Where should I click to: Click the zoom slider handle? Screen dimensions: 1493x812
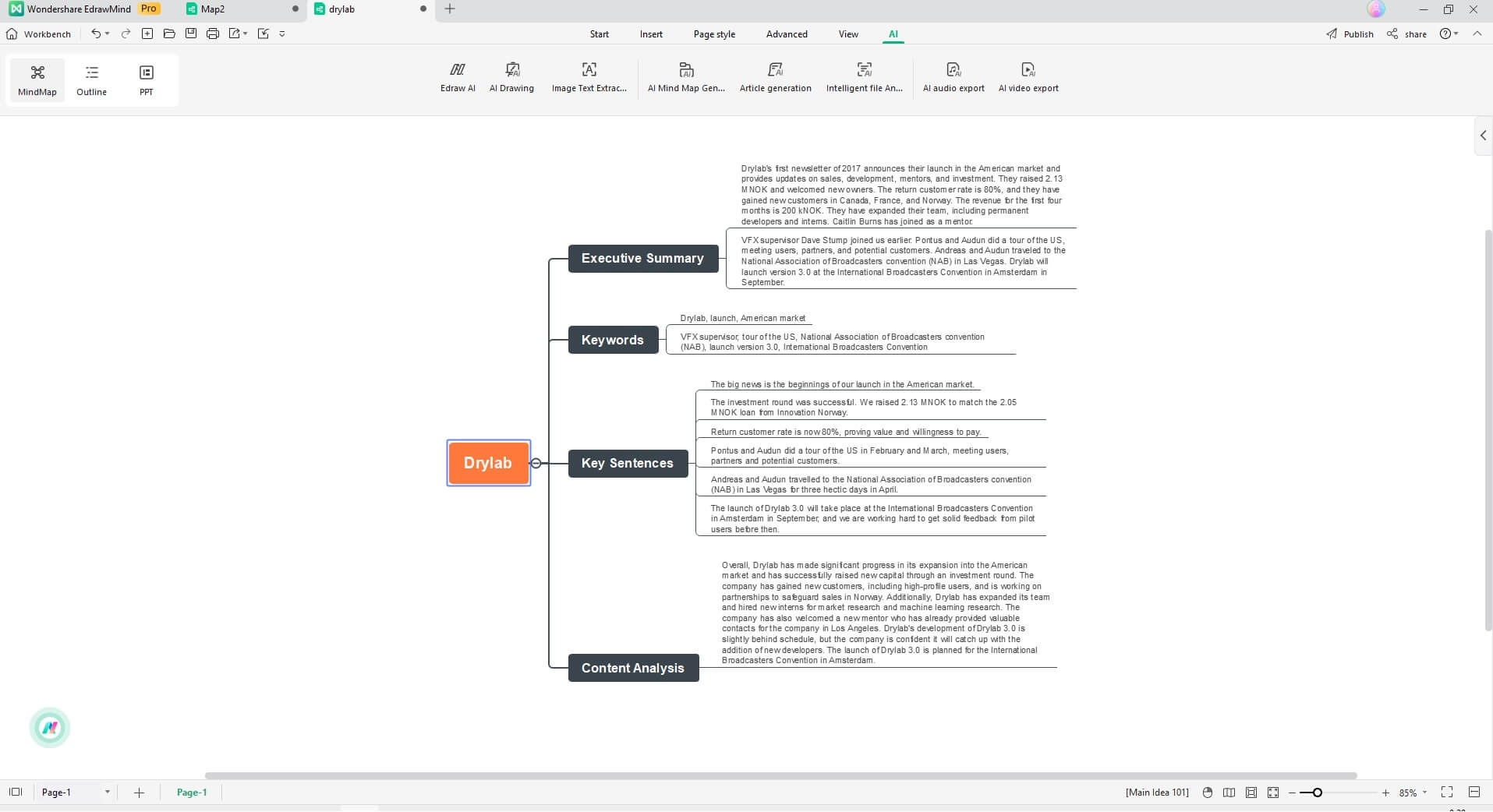[1318, 793]
